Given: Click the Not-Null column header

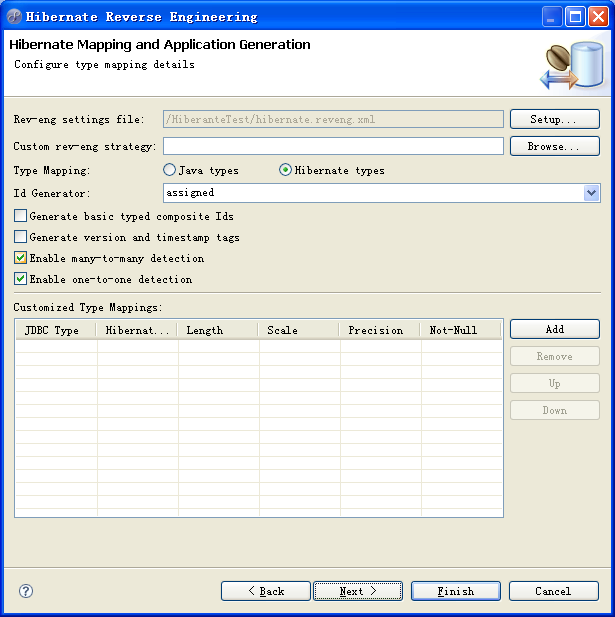Looking at the screenshot, I should pos(461,330).
